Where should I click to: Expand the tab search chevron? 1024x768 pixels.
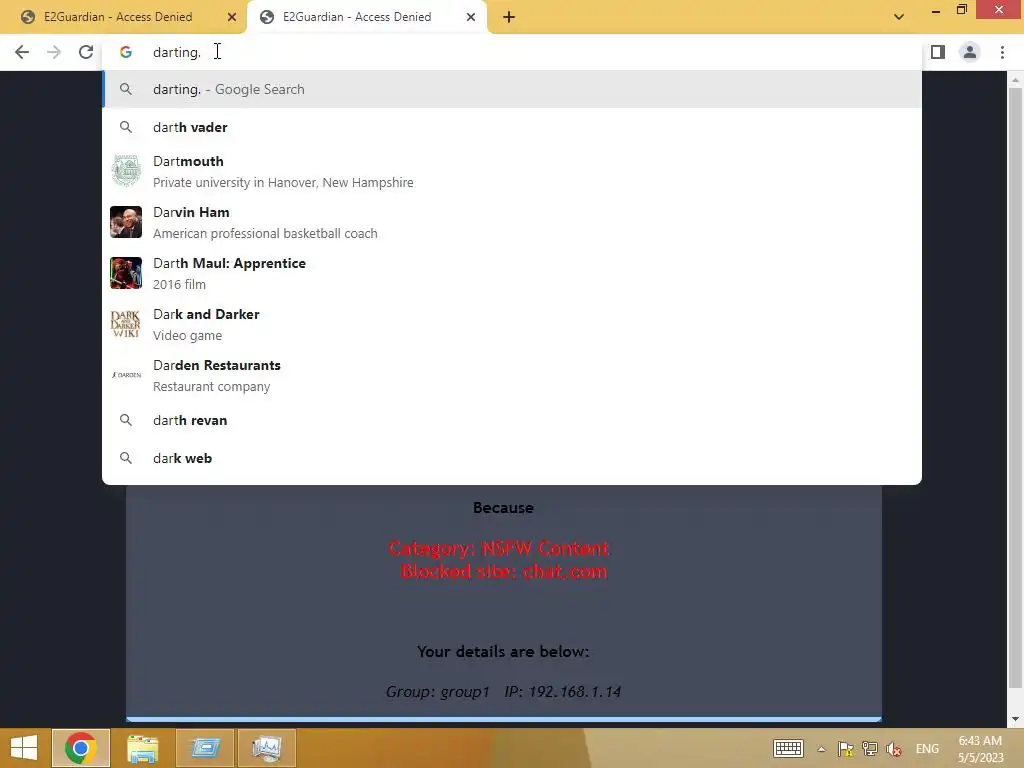click(x=899, y=17)
